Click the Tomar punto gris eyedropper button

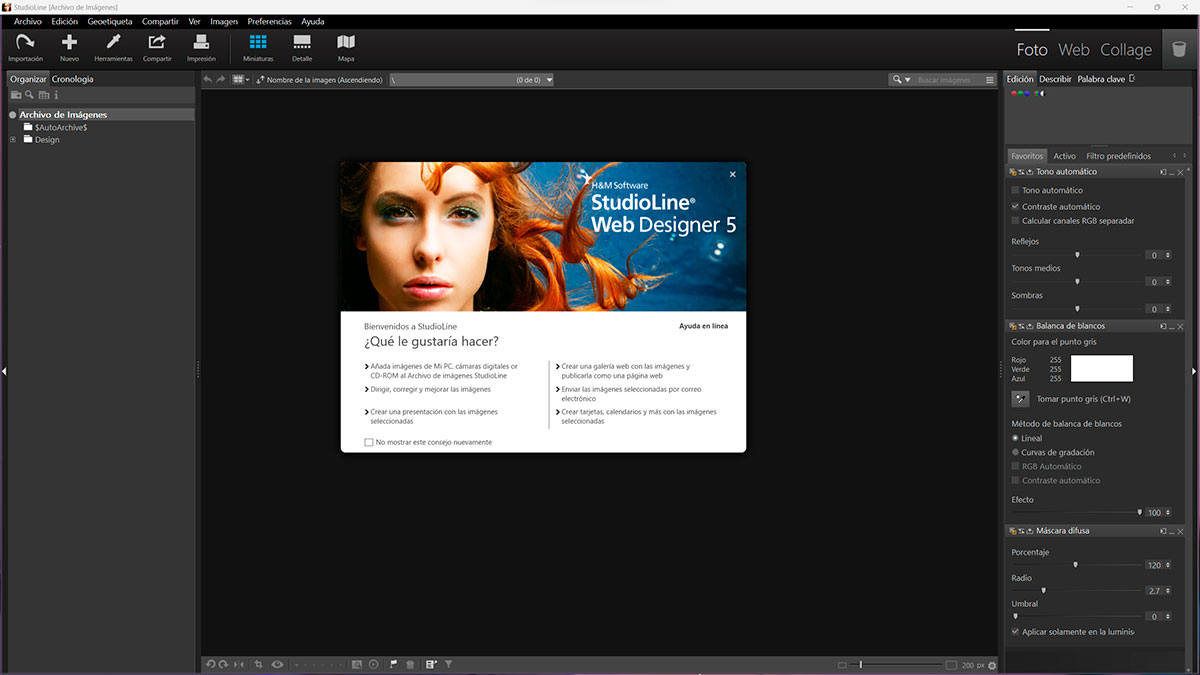[1020, 399]
